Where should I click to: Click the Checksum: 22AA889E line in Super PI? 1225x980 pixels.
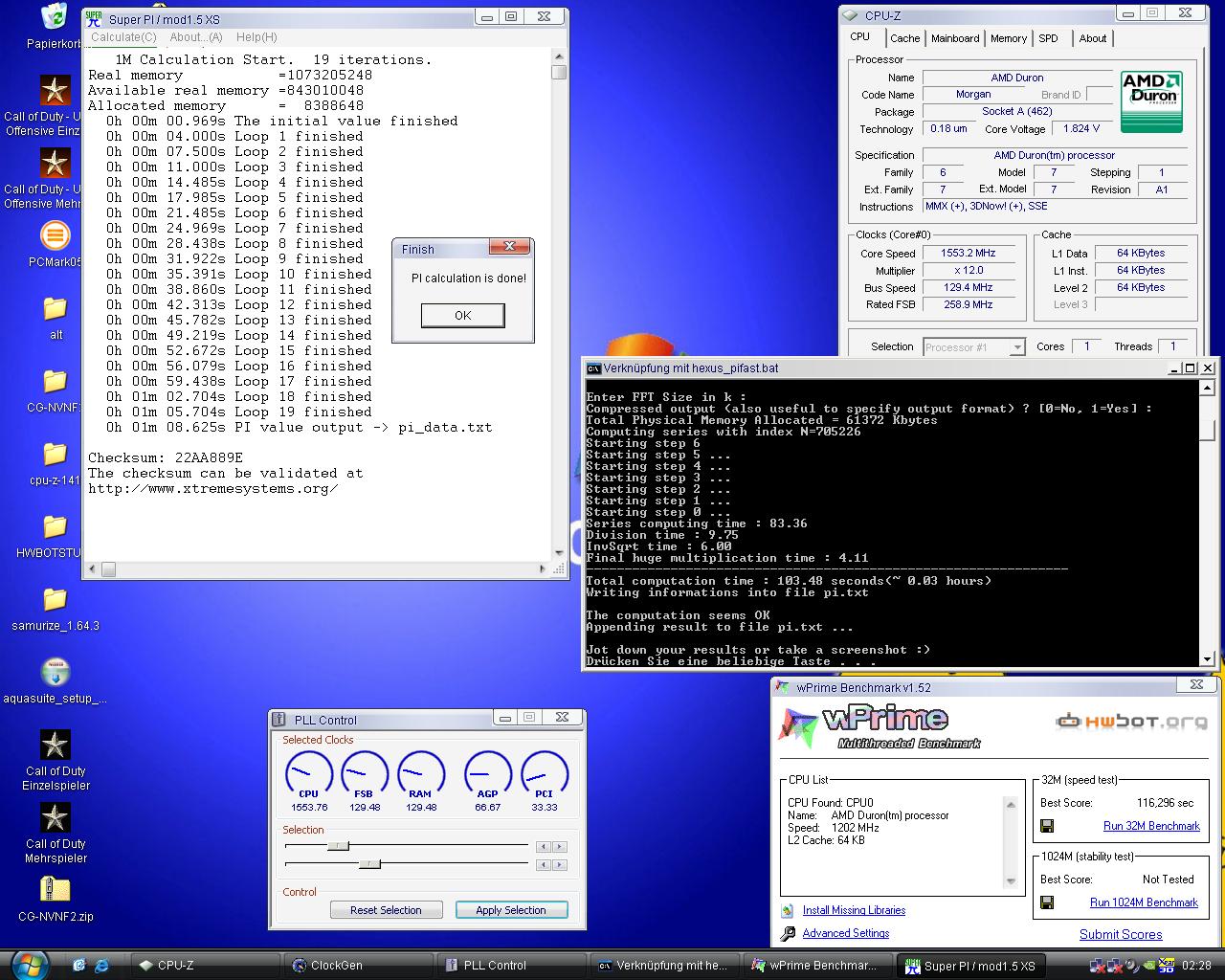tap(166, 457)
